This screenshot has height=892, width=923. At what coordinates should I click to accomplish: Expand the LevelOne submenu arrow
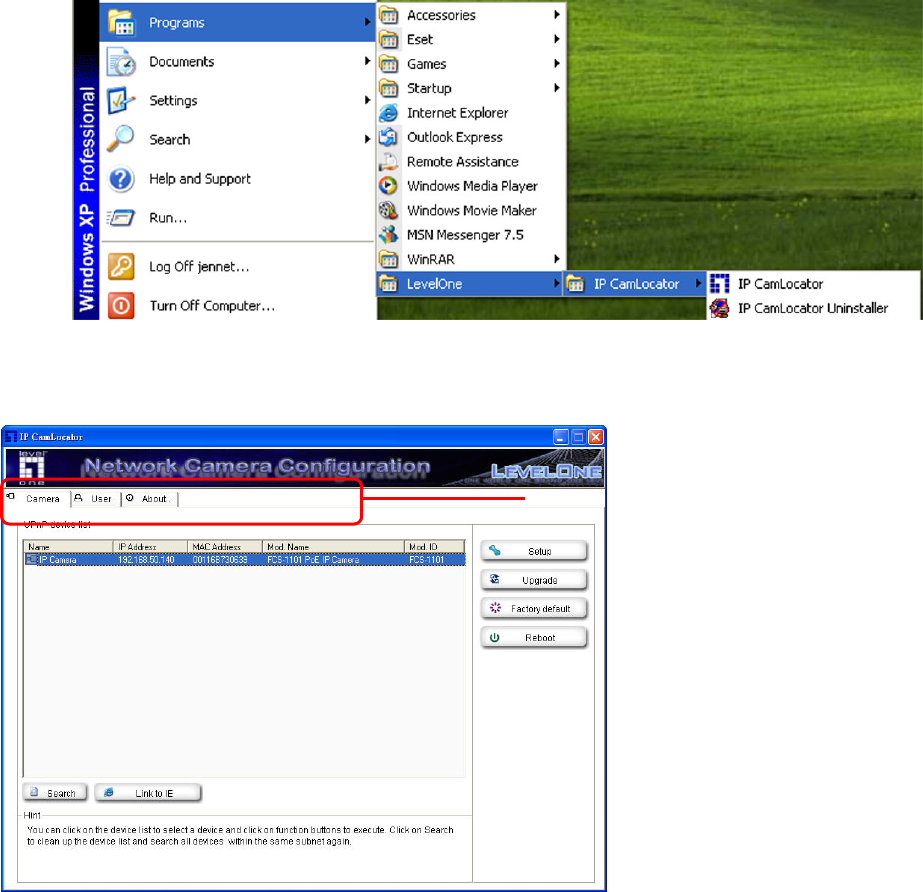[556, 283]
